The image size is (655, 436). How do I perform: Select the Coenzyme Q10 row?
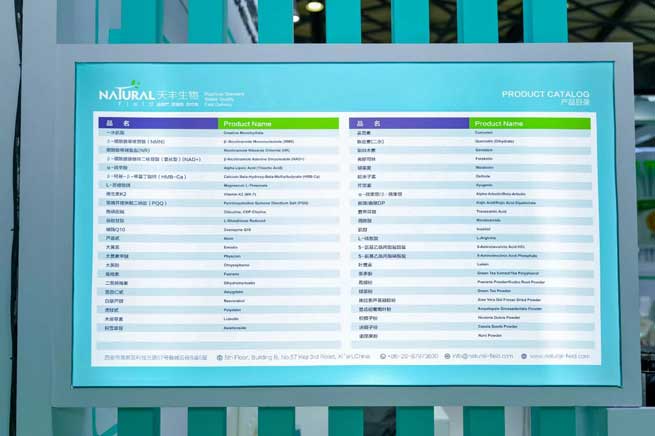coord(219,229)
